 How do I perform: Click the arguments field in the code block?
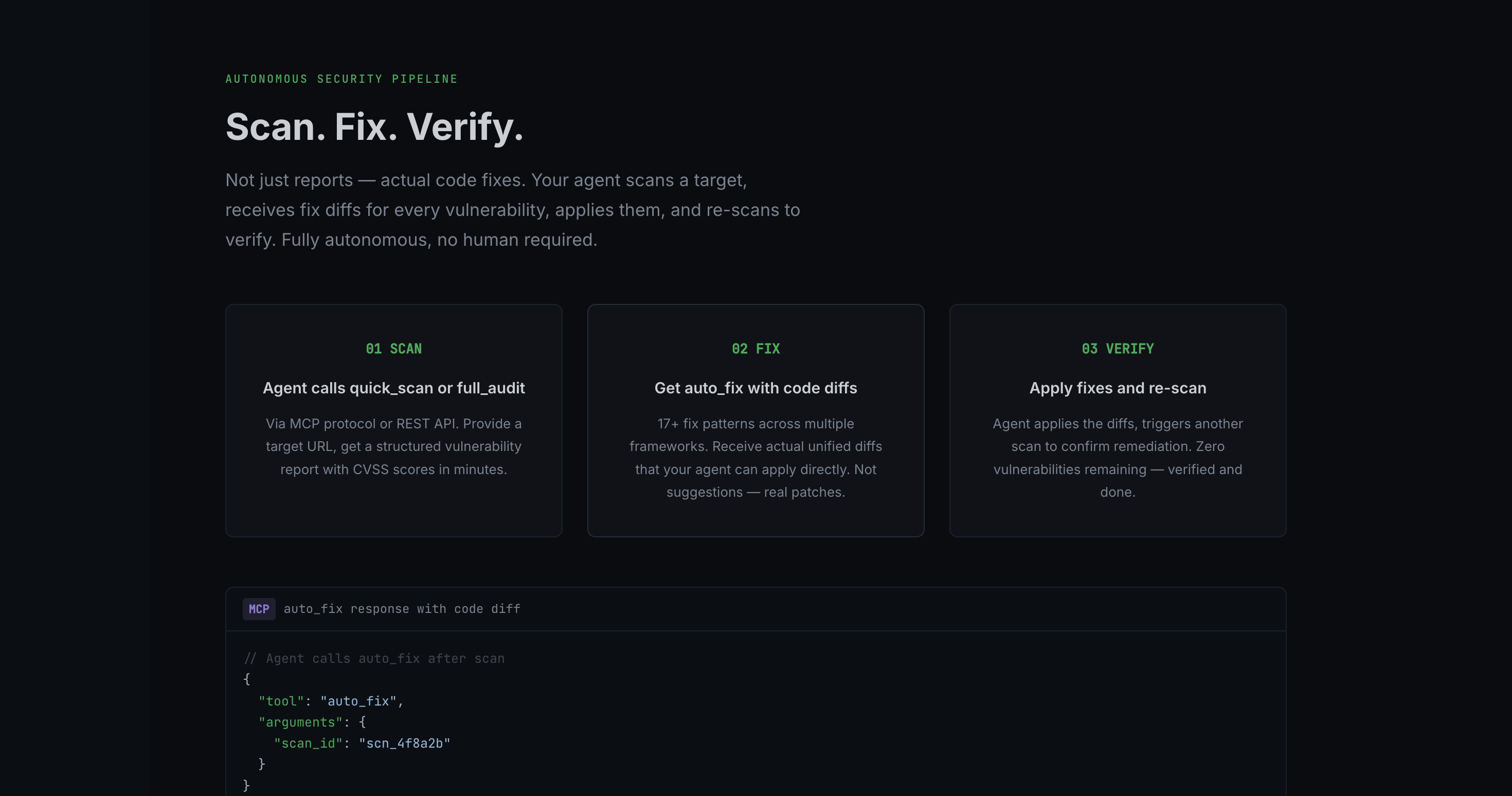click(x=300, y=722)
